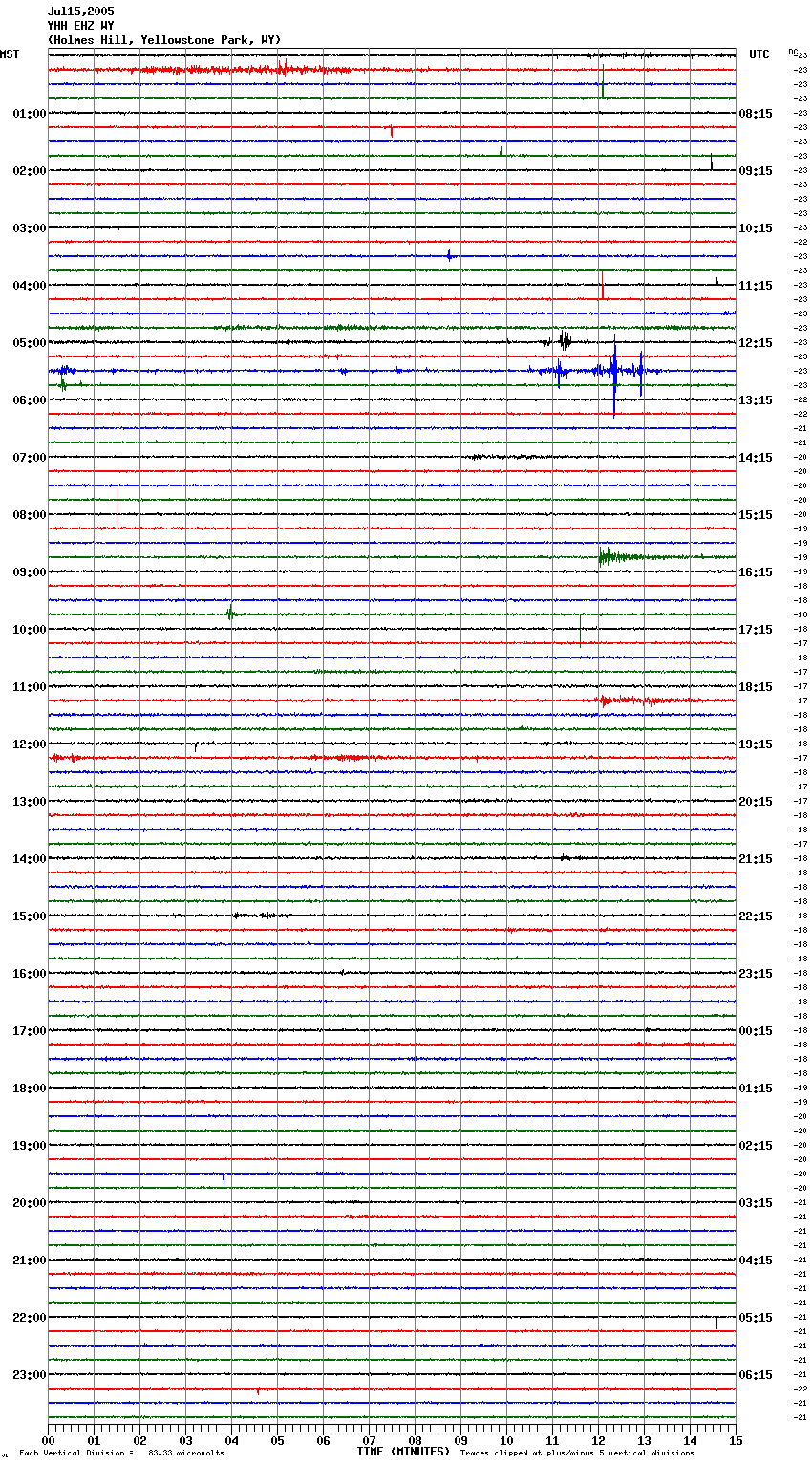This screenshot has width=812, height=1466.
Task: Click minute 15 on the time axis
Action: click(736, 1441)
